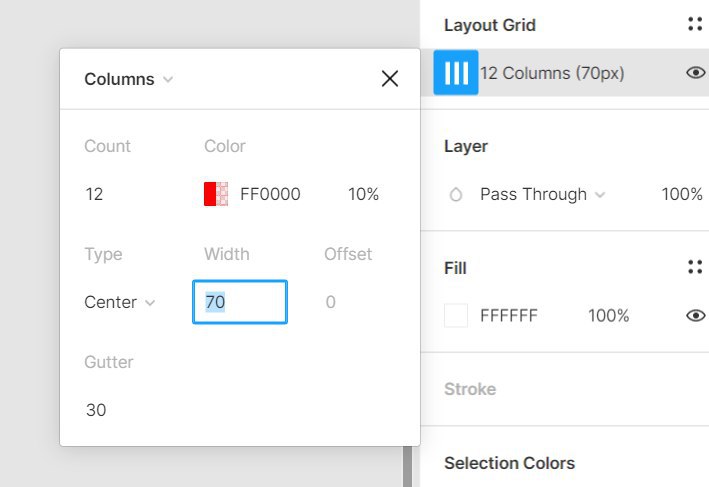The width and height of the screenshot is (709, 487).
Task: Click the Gutter field showing 30
Action: pyautogui.click(x=96, y=410)
